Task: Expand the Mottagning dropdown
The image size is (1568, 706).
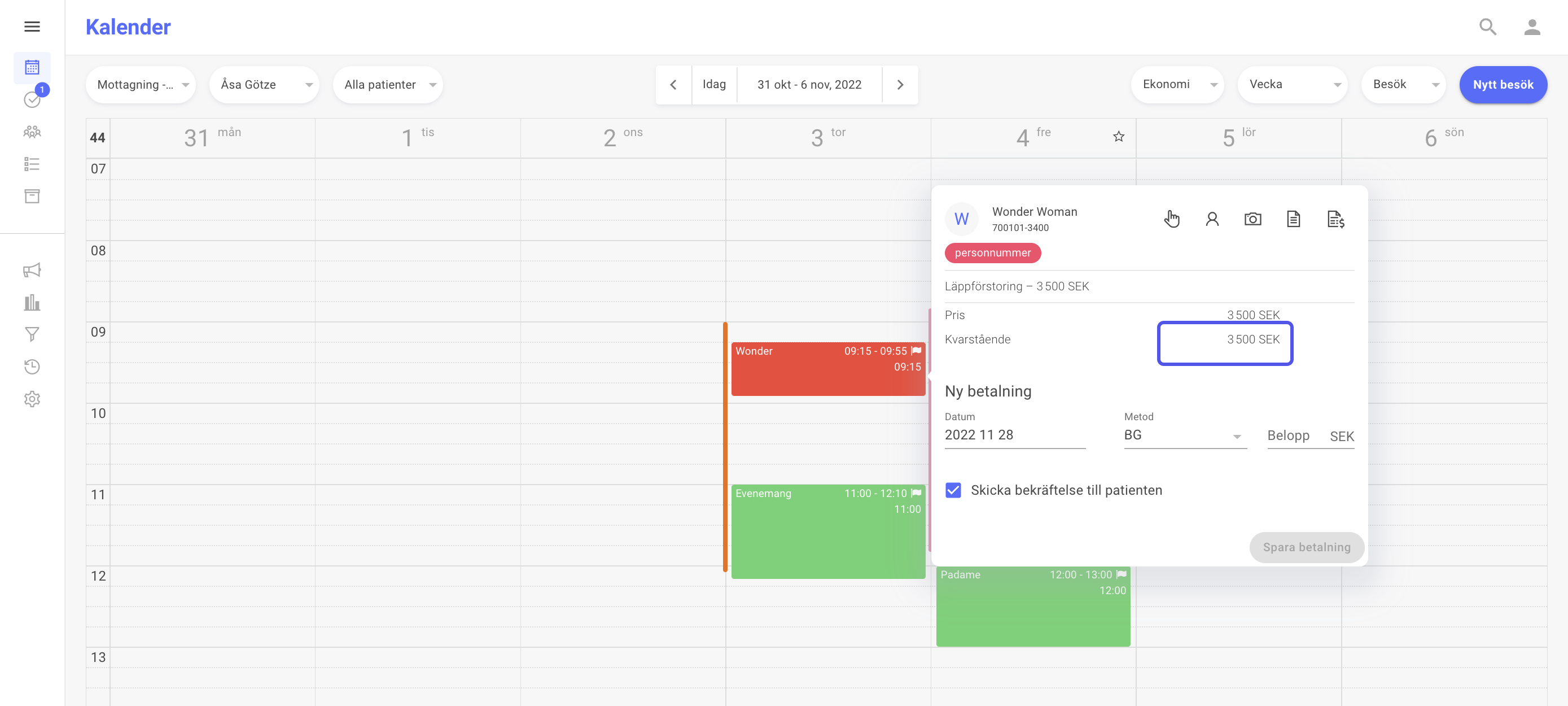Action: [141, 85]
